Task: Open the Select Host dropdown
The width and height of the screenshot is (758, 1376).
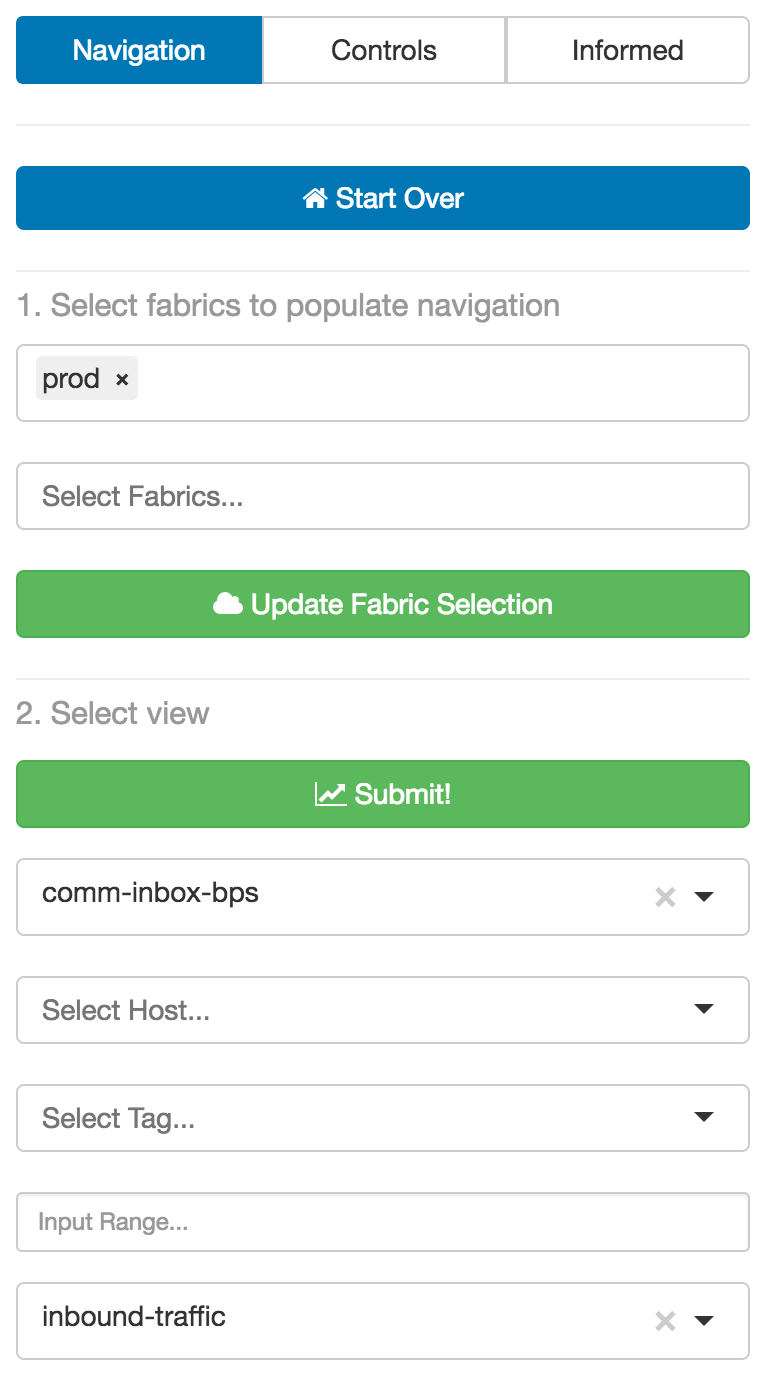Action: pos(382,1010)
